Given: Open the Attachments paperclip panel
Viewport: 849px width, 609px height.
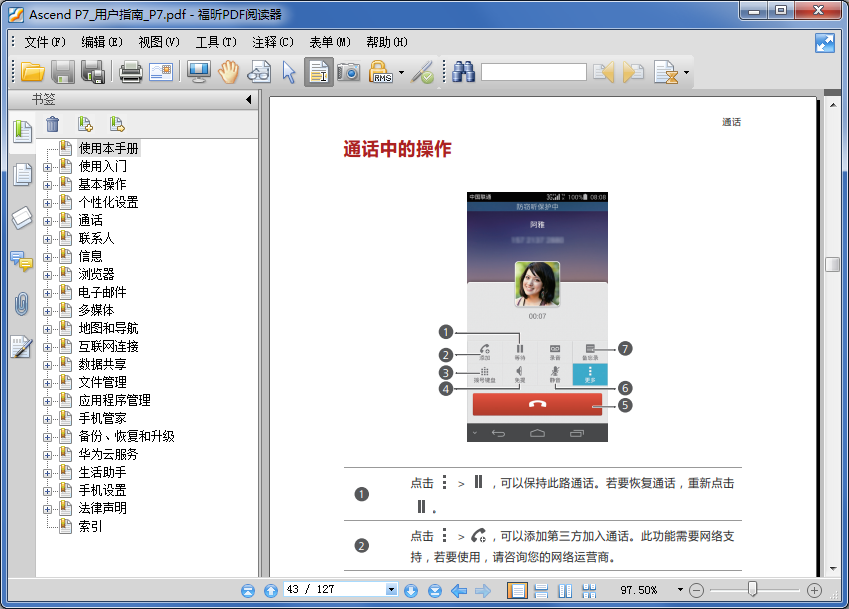Looking at the screenshot, I should pyautogui.click(x=22, y=304).
